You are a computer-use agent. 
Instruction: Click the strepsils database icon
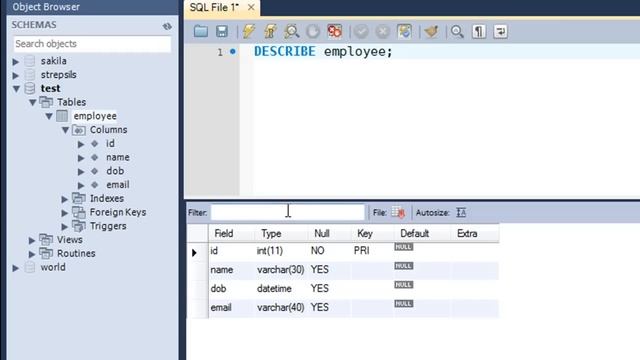point(30,75)
